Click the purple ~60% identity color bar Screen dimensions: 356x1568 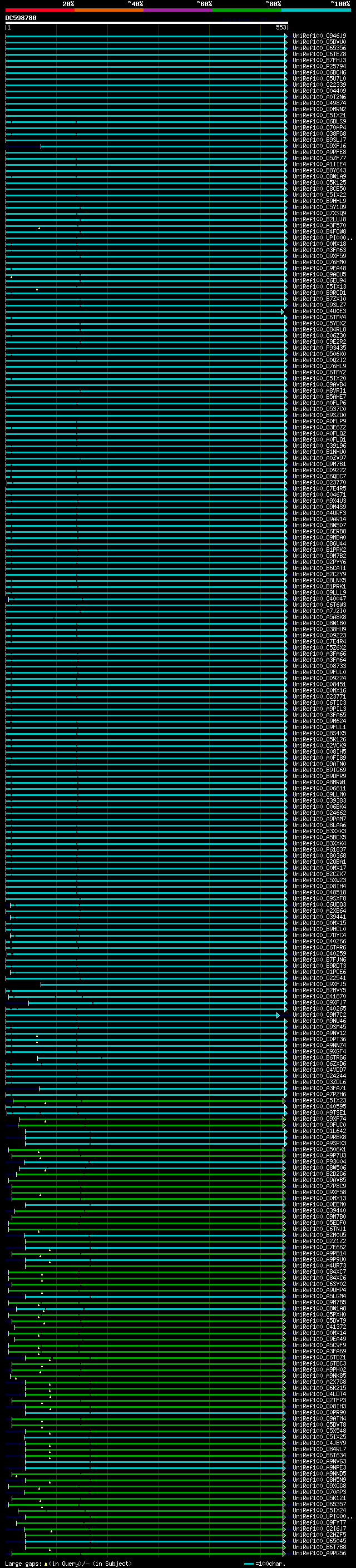177,10
